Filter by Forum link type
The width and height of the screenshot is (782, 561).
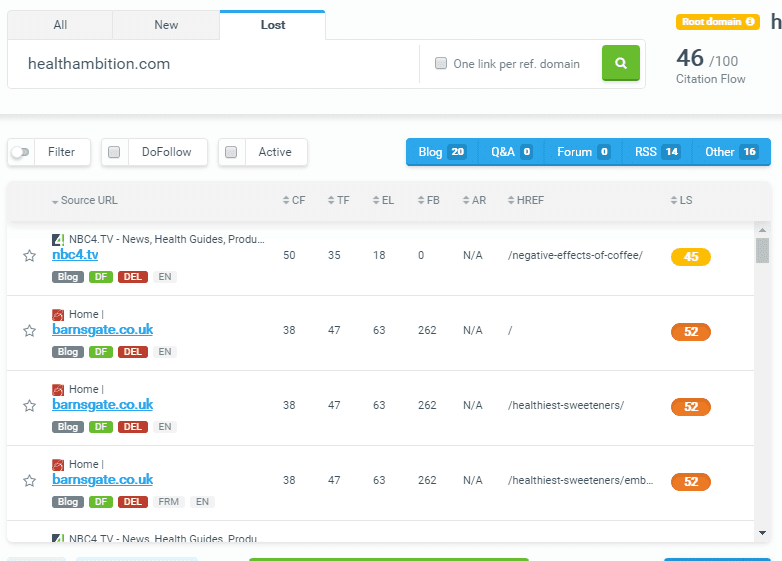coord(583,152)
